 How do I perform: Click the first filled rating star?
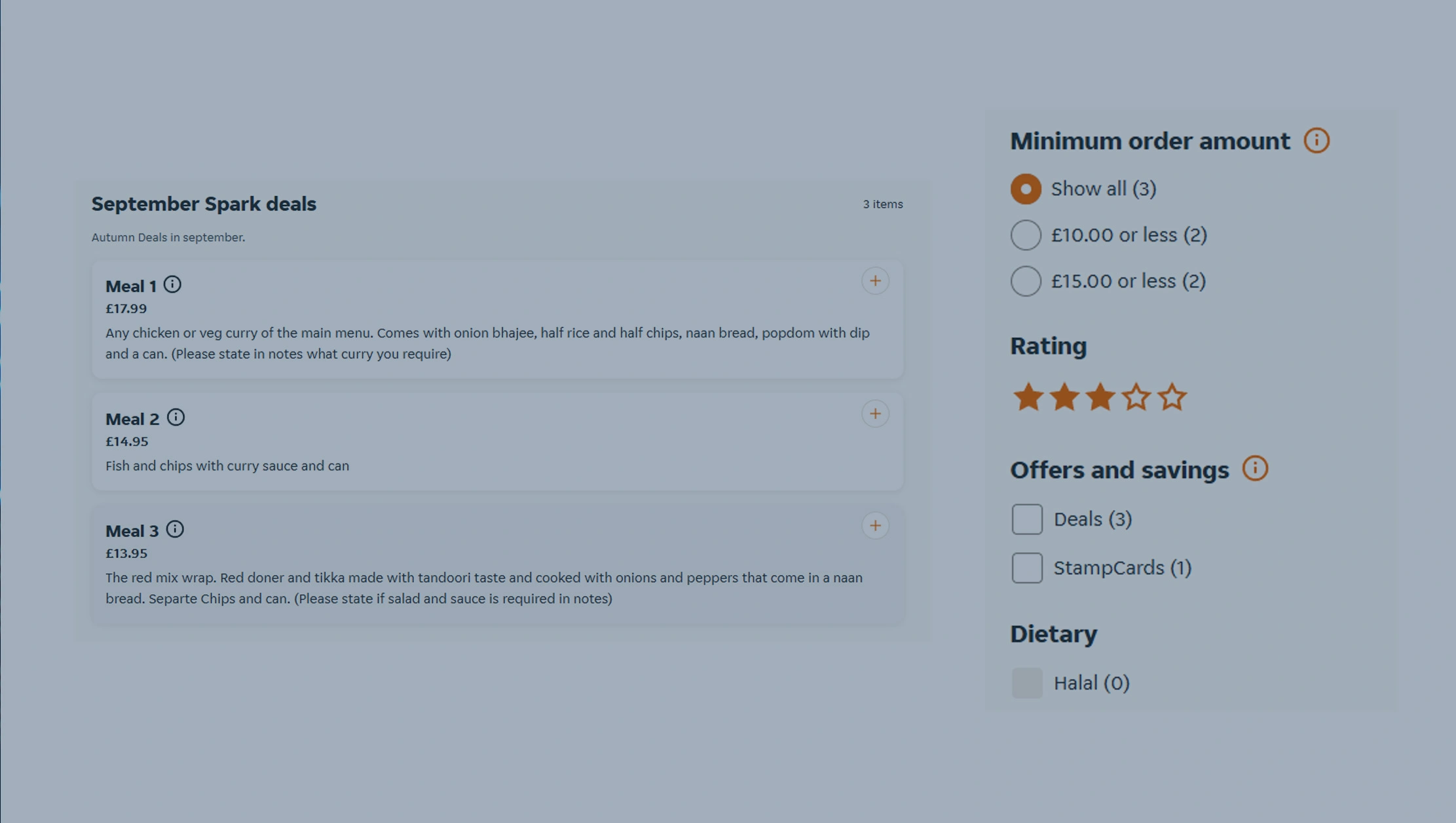1027,397
